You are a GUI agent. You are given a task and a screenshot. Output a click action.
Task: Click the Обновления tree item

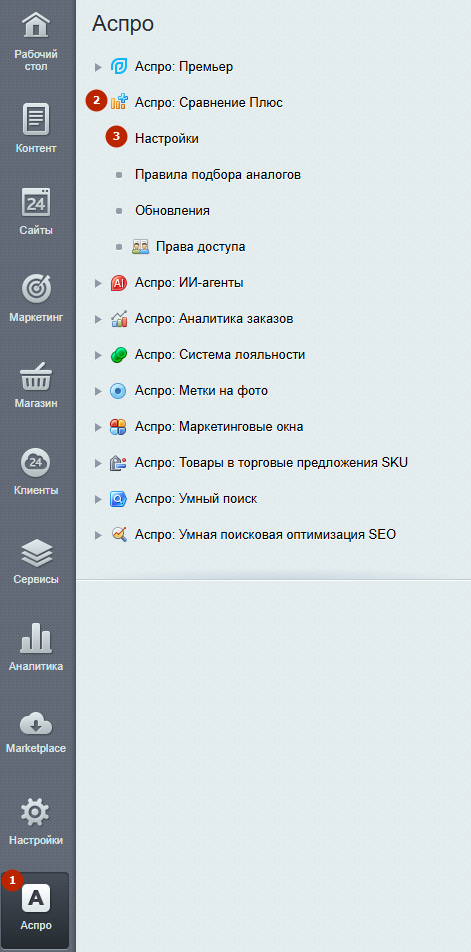(x=172, y=211)
